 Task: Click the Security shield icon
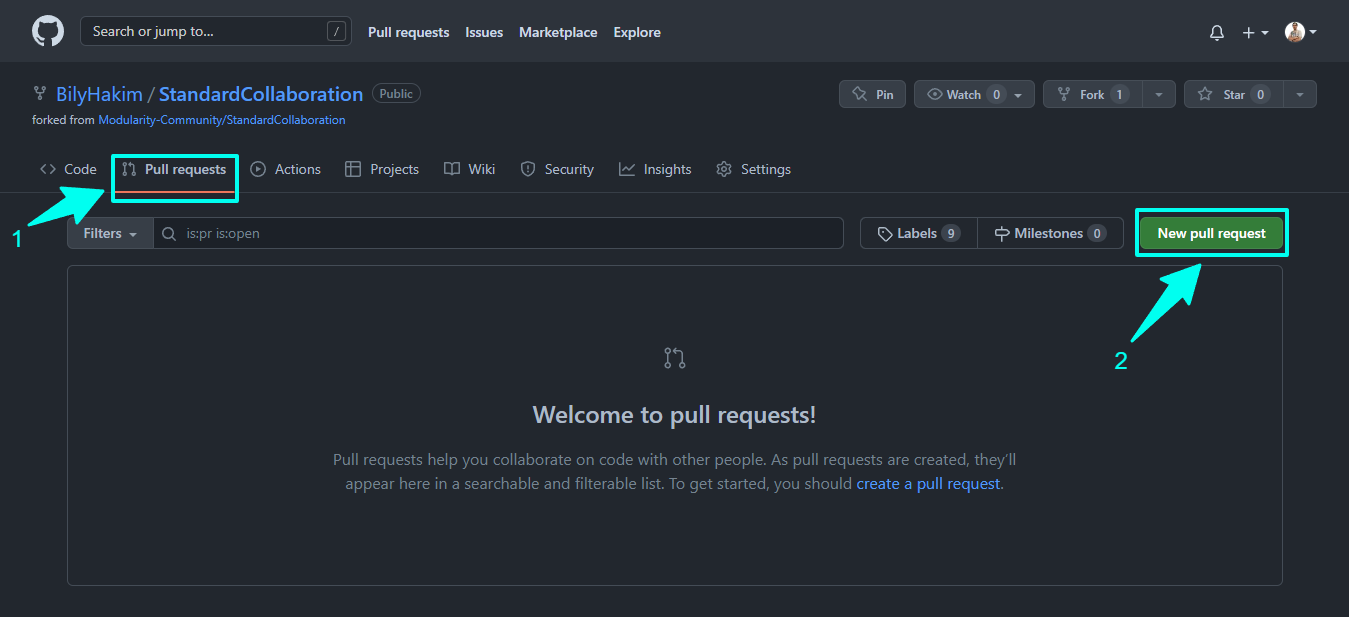[x=556, y=169]
